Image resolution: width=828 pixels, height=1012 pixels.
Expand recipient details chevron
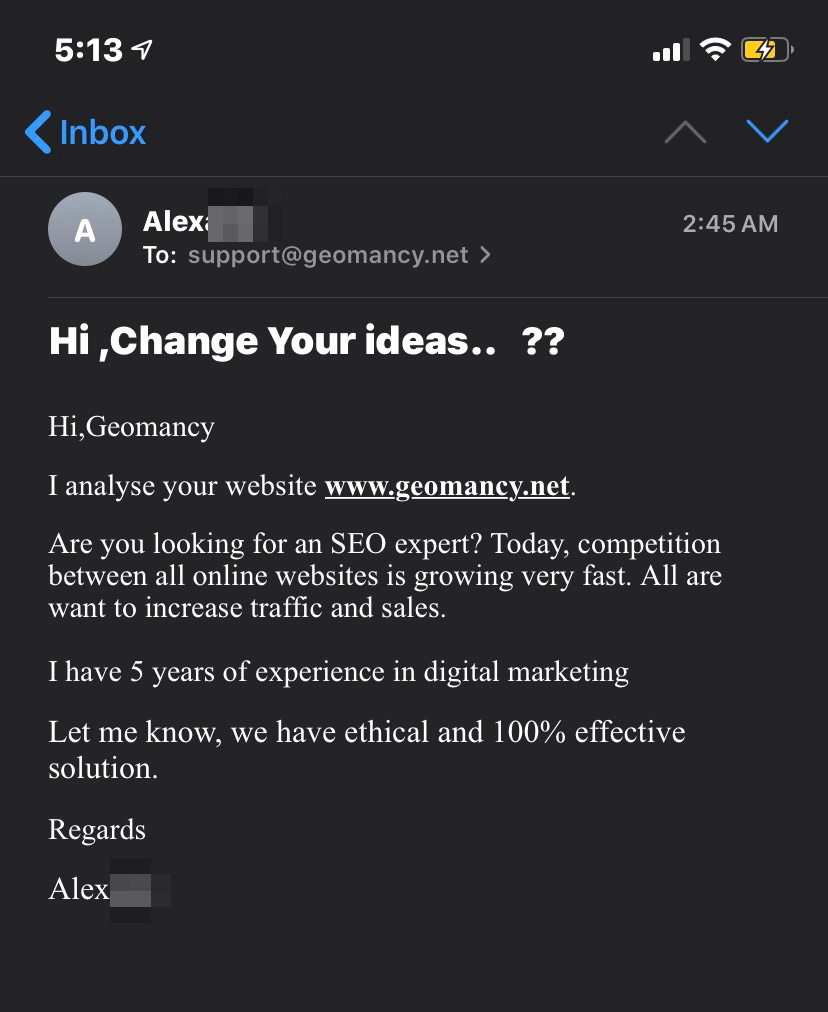pyautogui.click(x=486, y=255)
